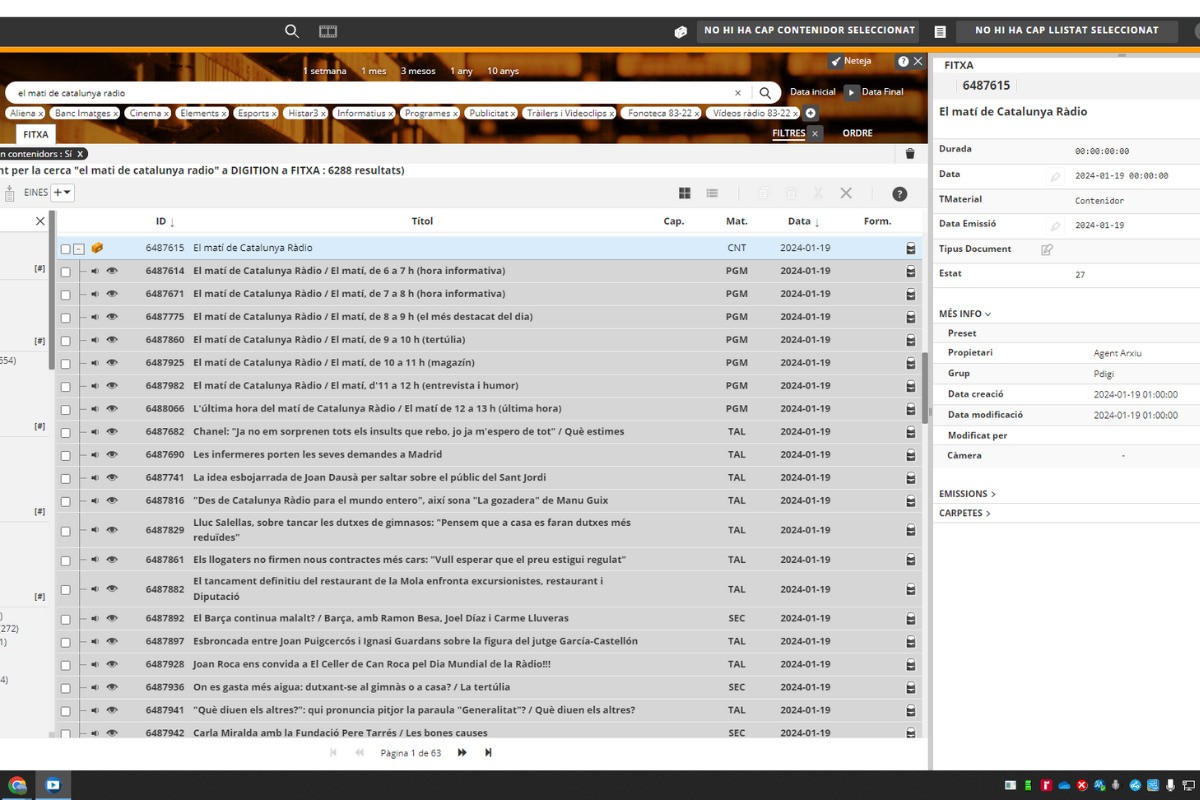Collapse the MÉS INFO section
This screenshot has width=1200, height=800.
965,314
